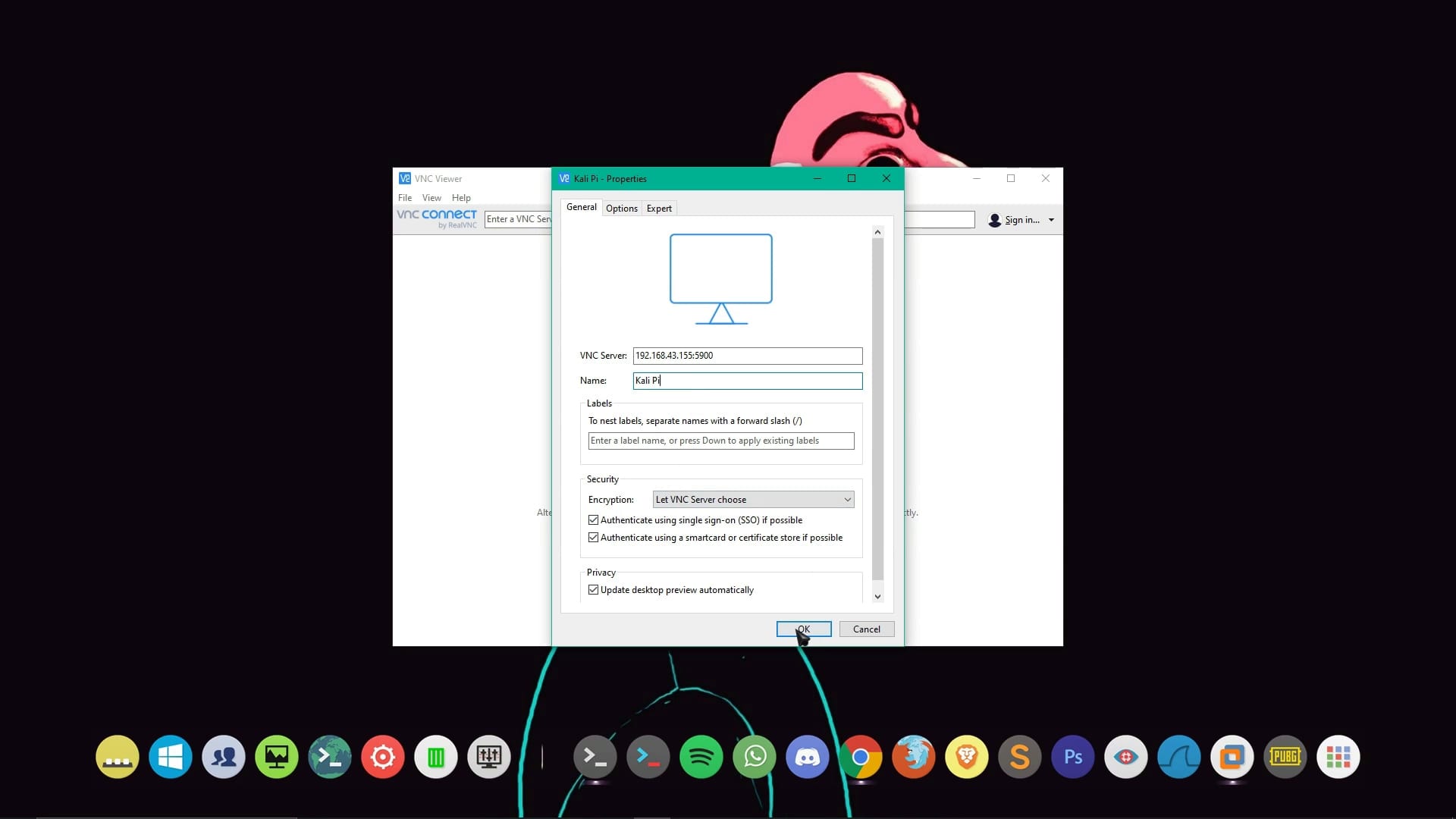Launch PUBG from the dock
The height and width of the screenshot is (819, 1456).
pyautogui.click(x=1285, y=757)
